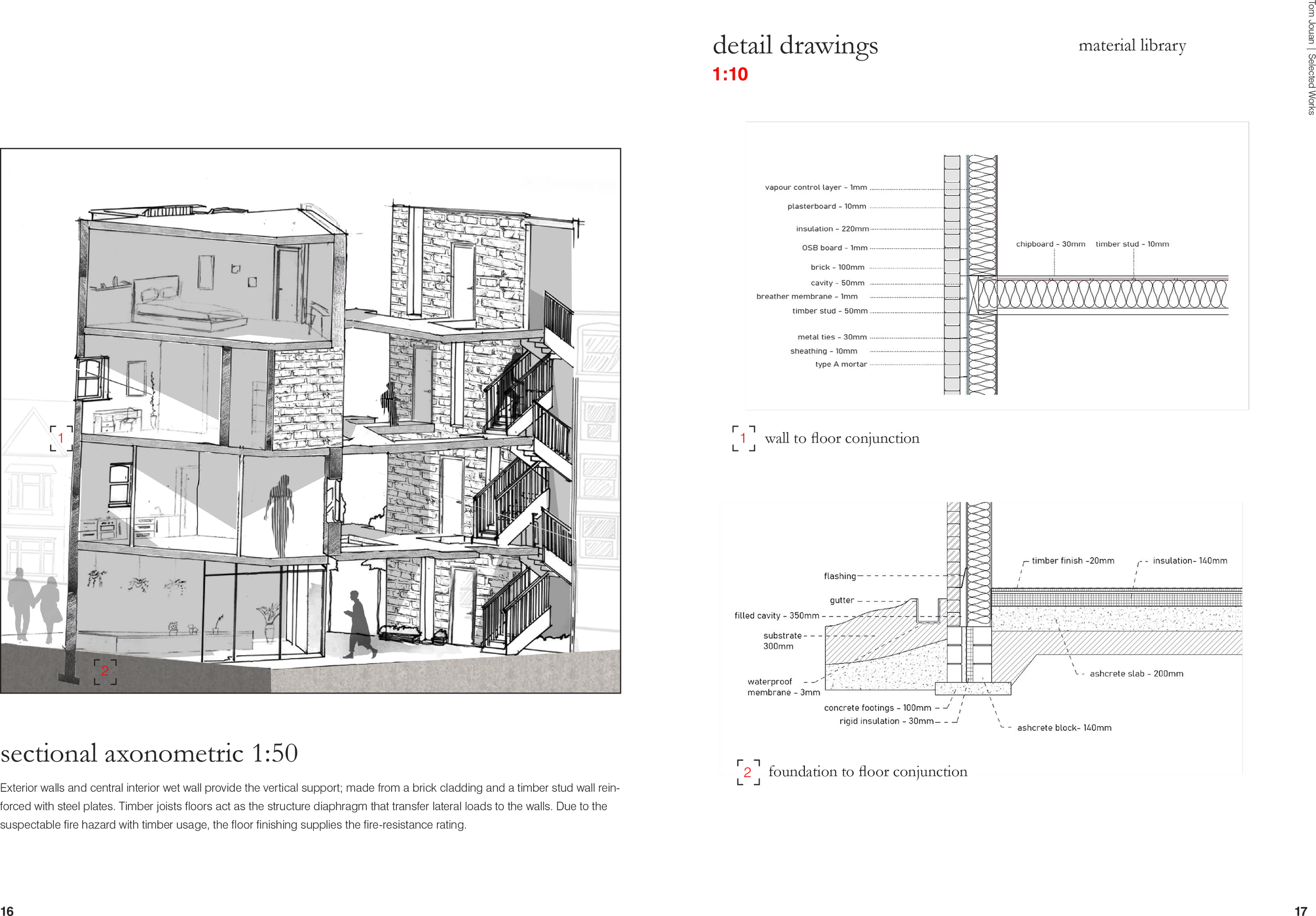
Task: Click the standing figure silhouette on first floor
Action: pyautogui.click(x=281, y=515)
